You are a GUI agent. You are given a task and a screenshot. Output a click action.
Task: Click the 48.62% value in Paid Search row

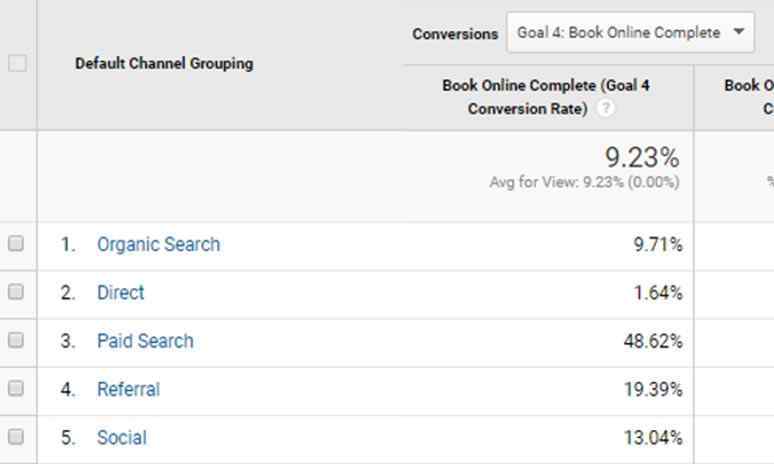653,341
